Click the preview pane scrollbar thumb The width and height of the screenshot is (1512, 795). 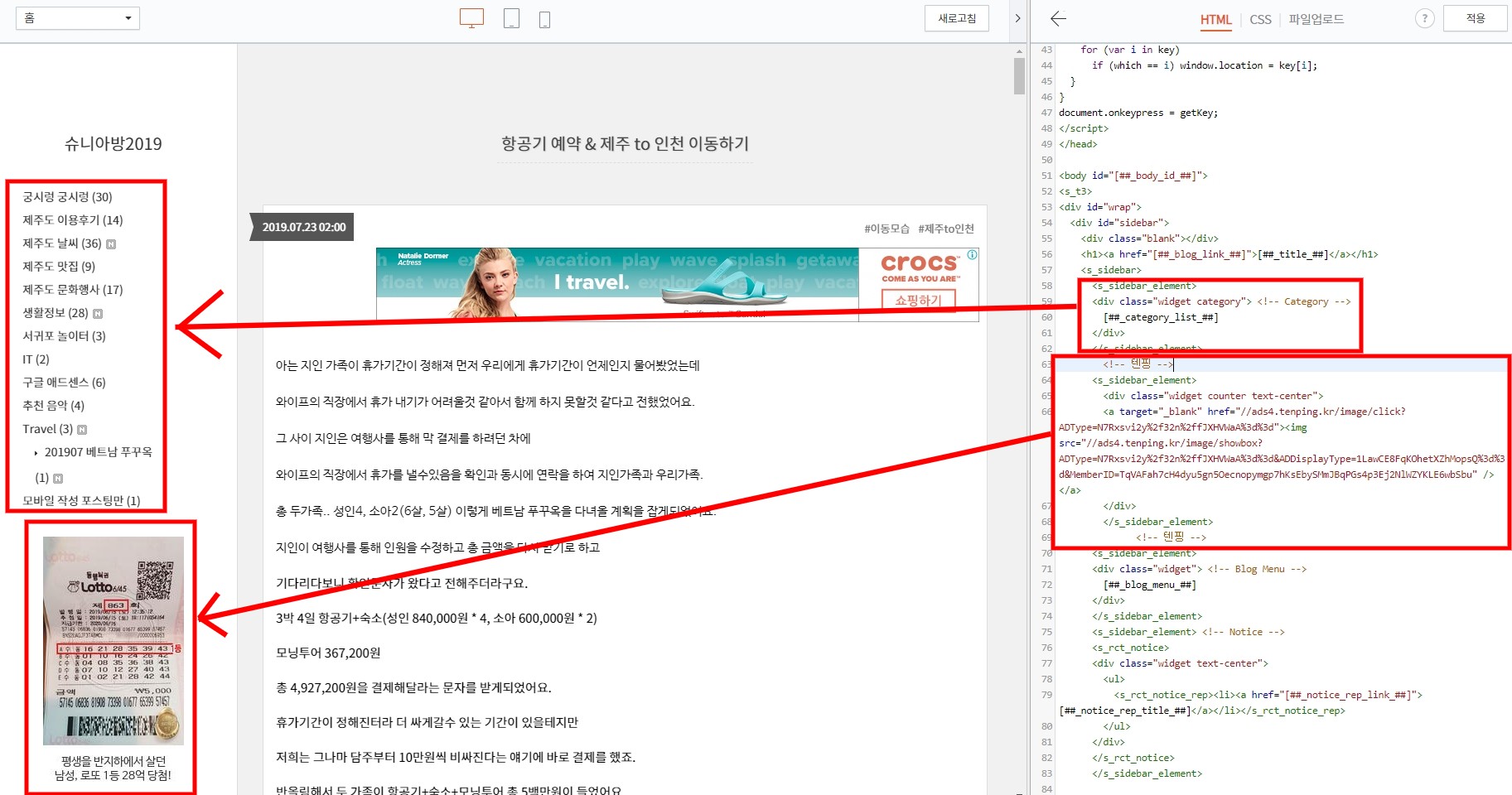1019,76
